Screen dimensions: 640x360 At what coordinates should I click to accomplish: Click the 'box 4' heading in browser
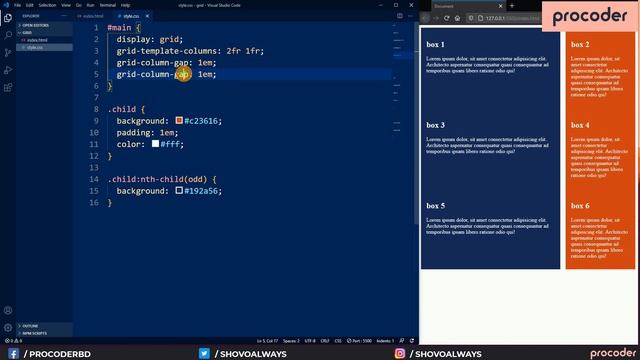(580, 125)
